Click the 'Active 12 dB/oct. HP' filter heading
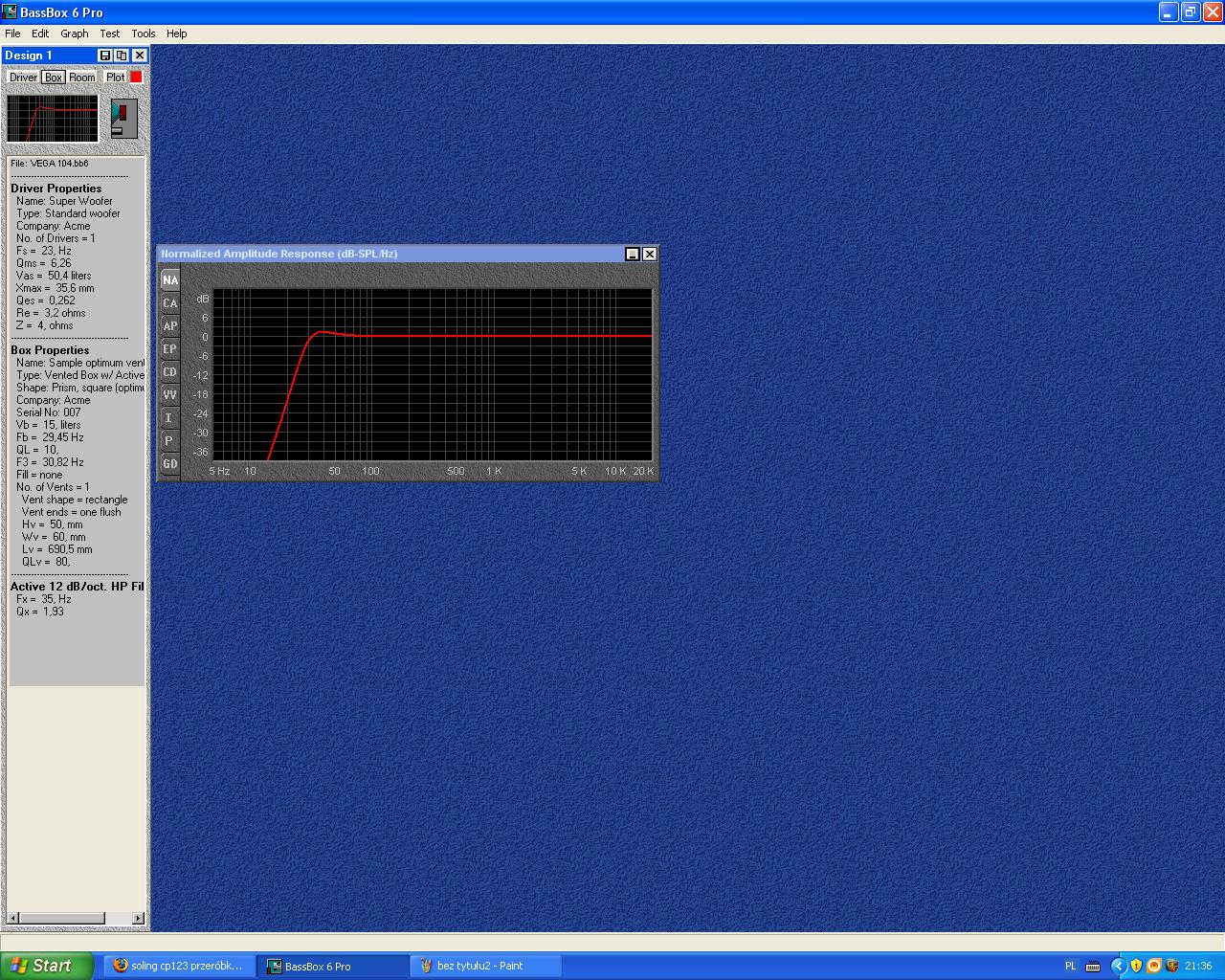This screenshot has width=1225, height=980. point(78,587)
